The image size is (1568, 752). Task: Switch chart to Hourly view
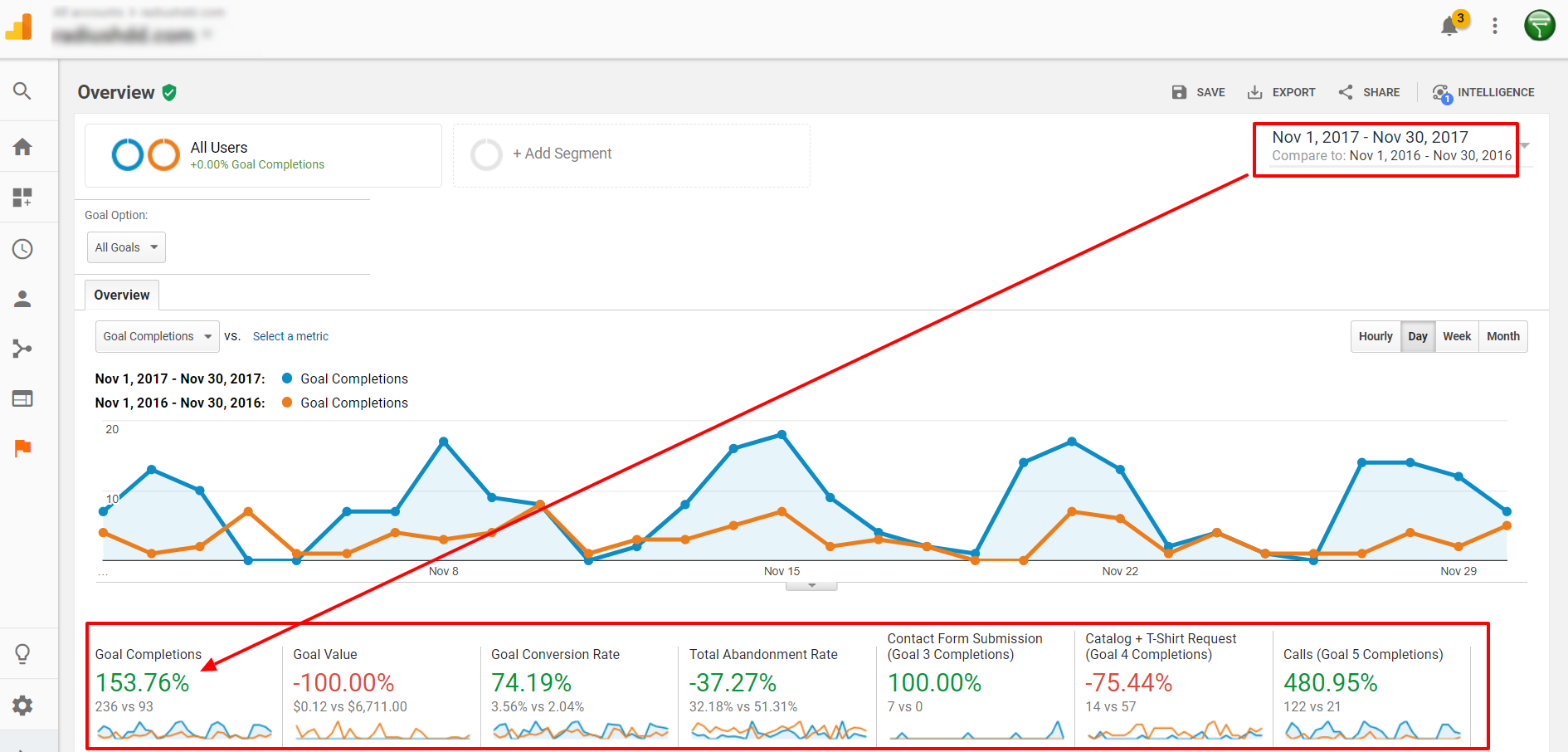[x=1376, y=336]
